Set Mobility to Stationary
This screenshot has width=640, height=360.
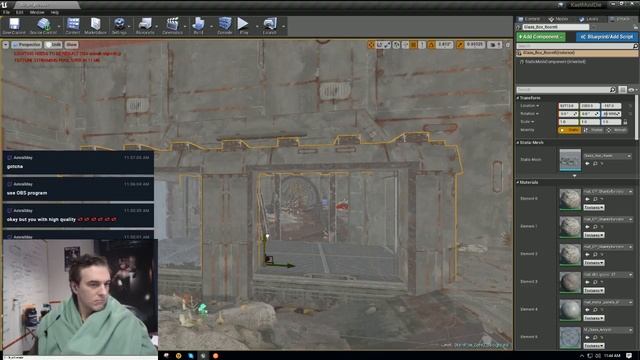(593, 130)
